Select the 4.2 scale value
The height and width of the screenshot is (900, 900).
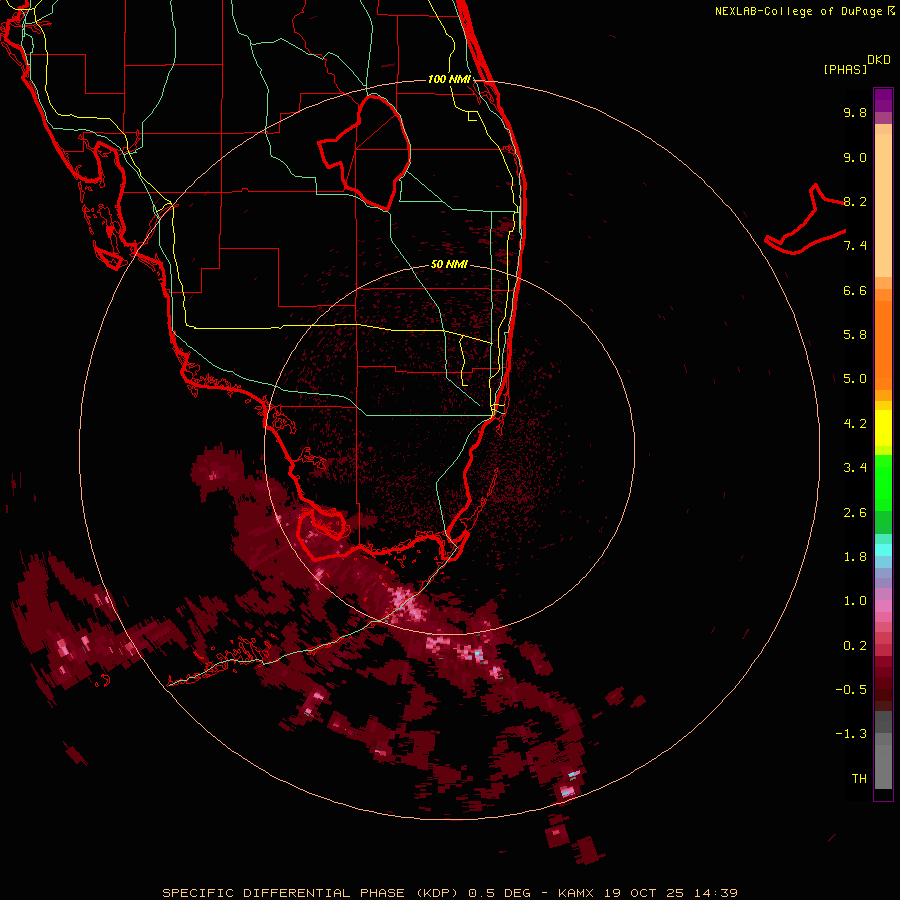pos(855,424)
